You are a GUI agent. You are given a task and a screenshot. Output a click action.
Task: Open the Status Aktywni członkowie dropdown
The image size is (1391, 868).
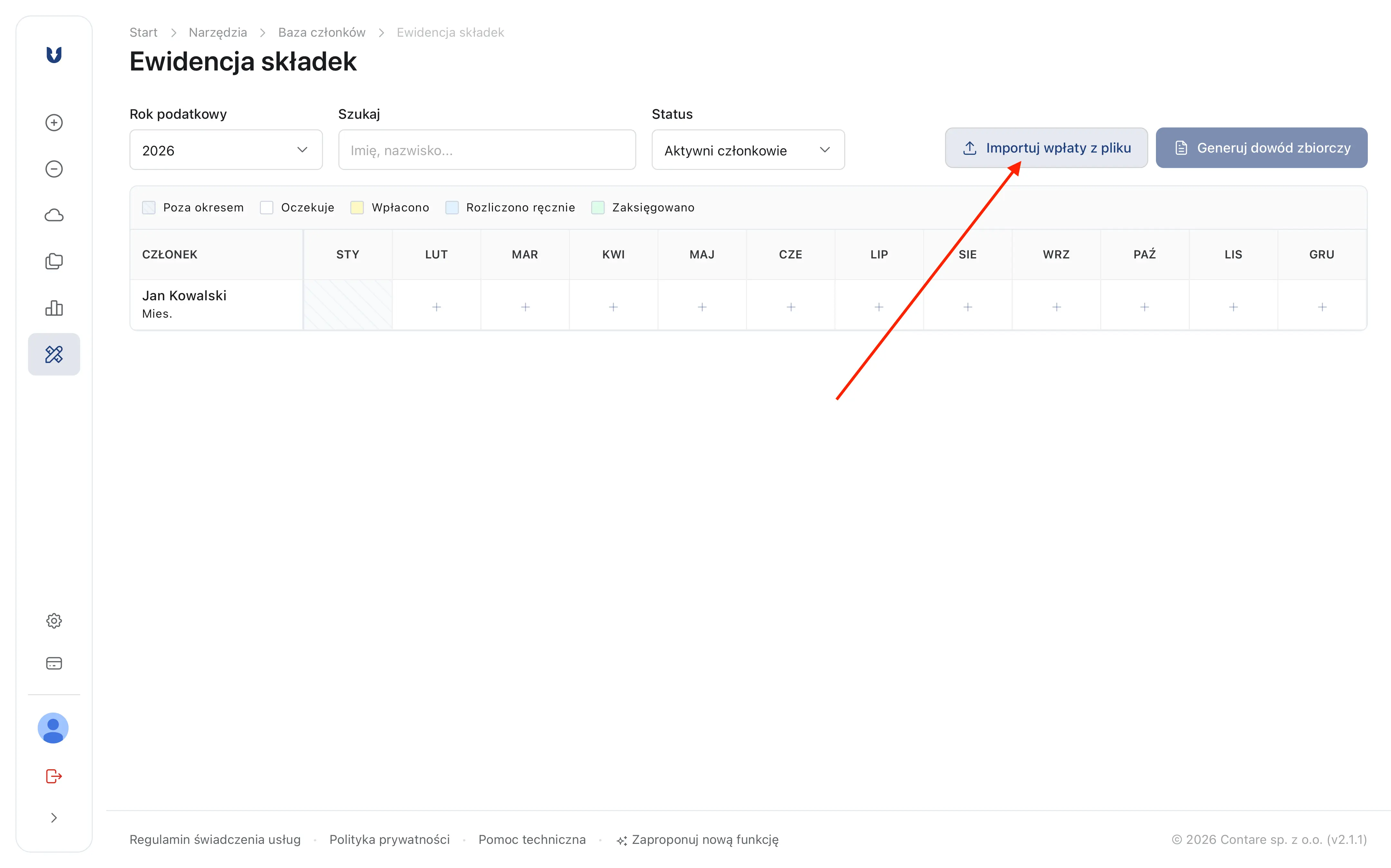pos(748,150)
